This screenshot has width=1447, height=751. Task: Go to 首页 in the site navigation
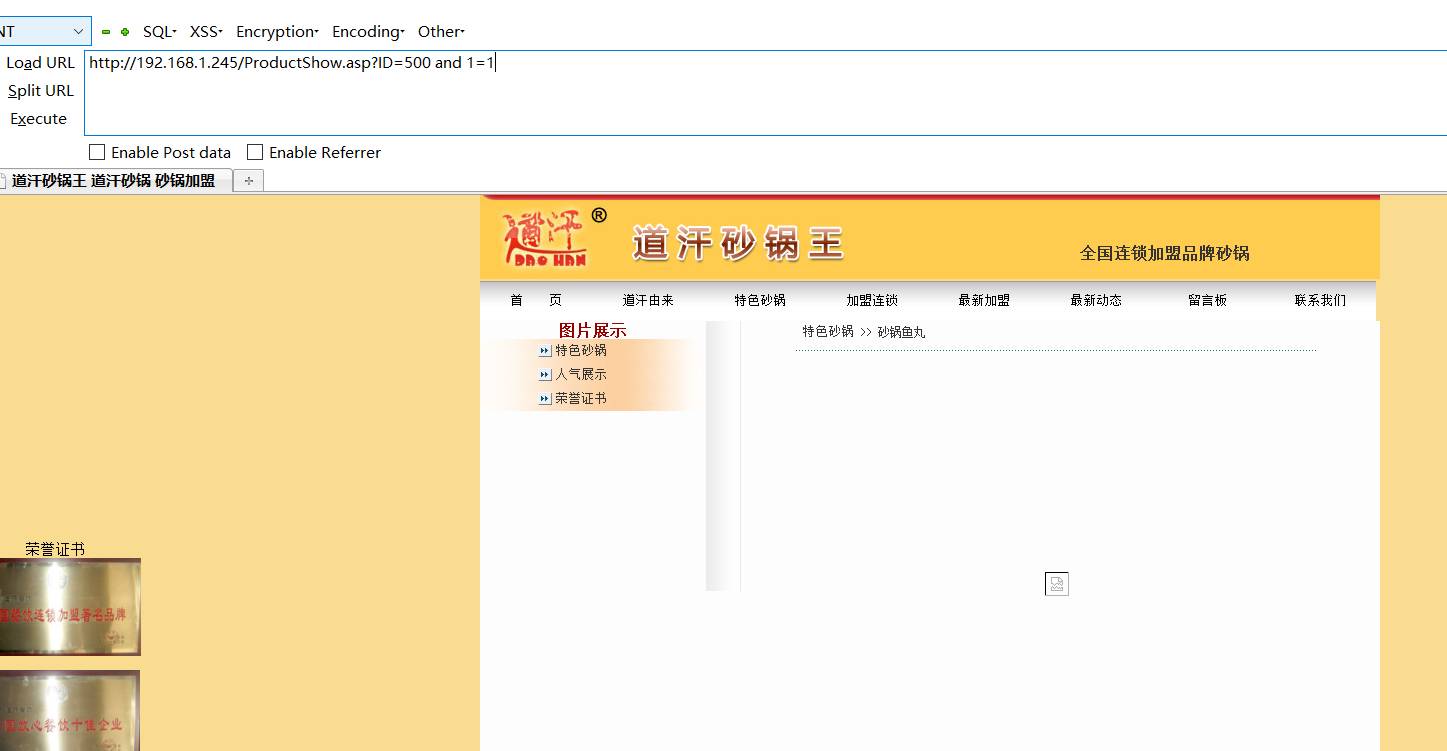coord(536,300)
